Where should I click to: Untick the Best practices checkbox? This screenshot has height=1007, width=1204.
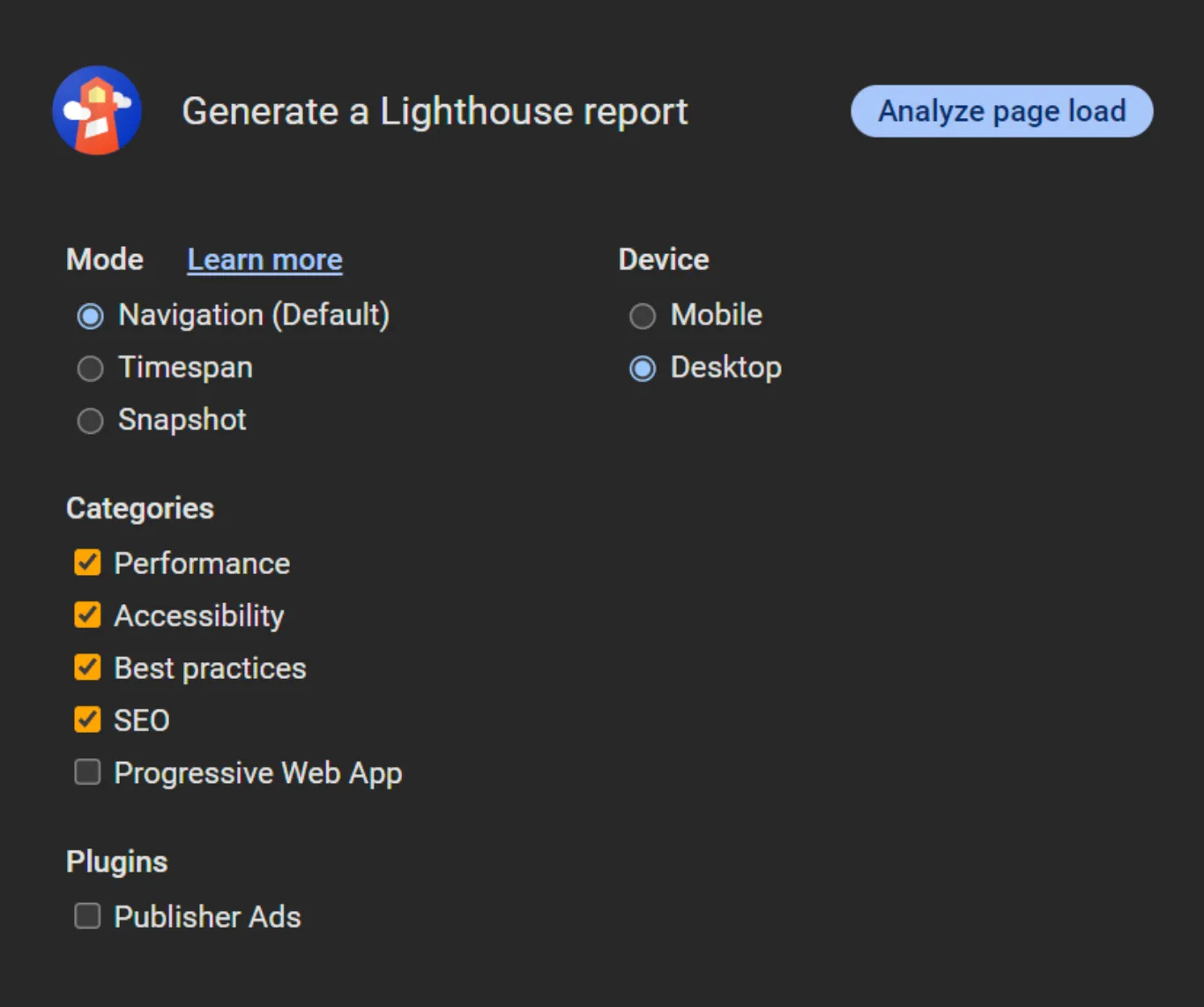pos(87,668)
